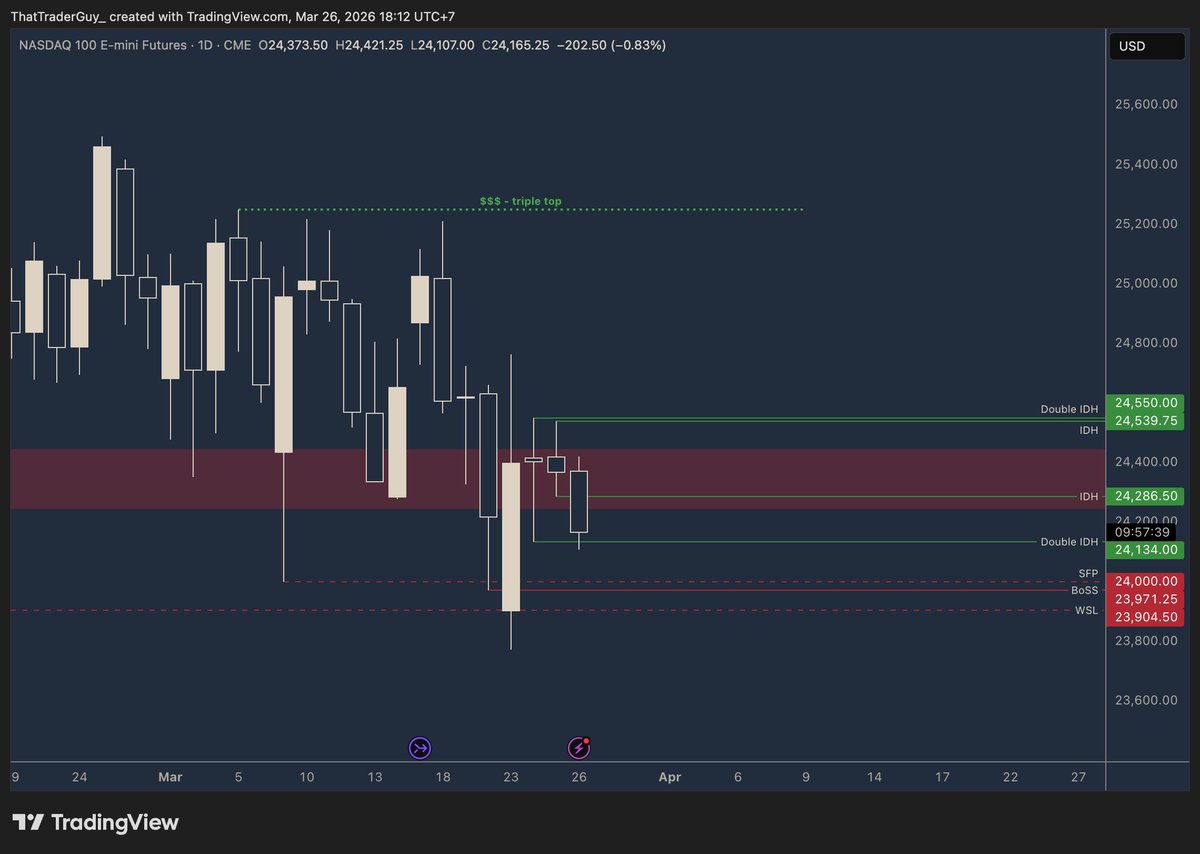Click the purple split event icon on the timeline

pos(419,747)
